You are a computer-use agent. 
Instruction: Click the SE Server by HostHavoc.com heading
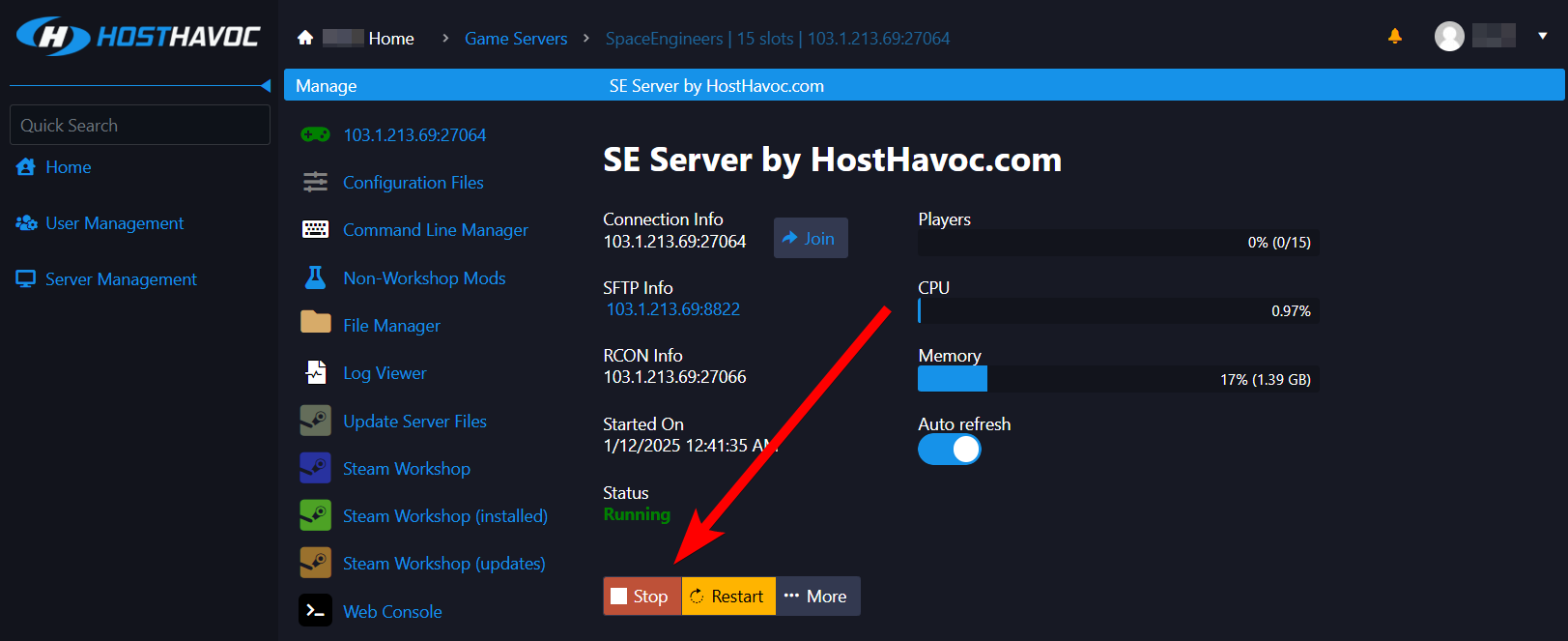[x=832, y=160]
